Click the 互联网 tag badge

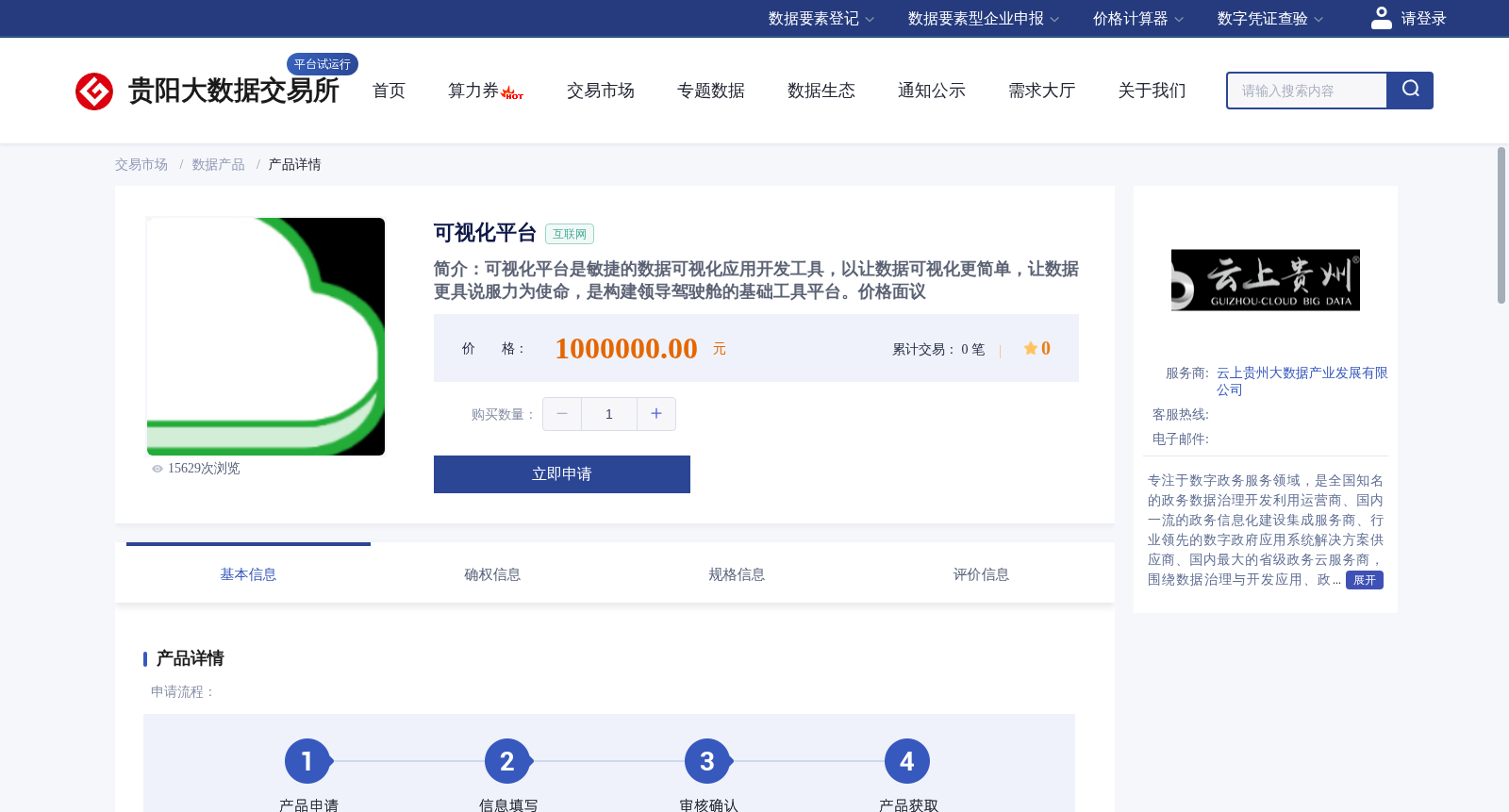tap(570, 234)
